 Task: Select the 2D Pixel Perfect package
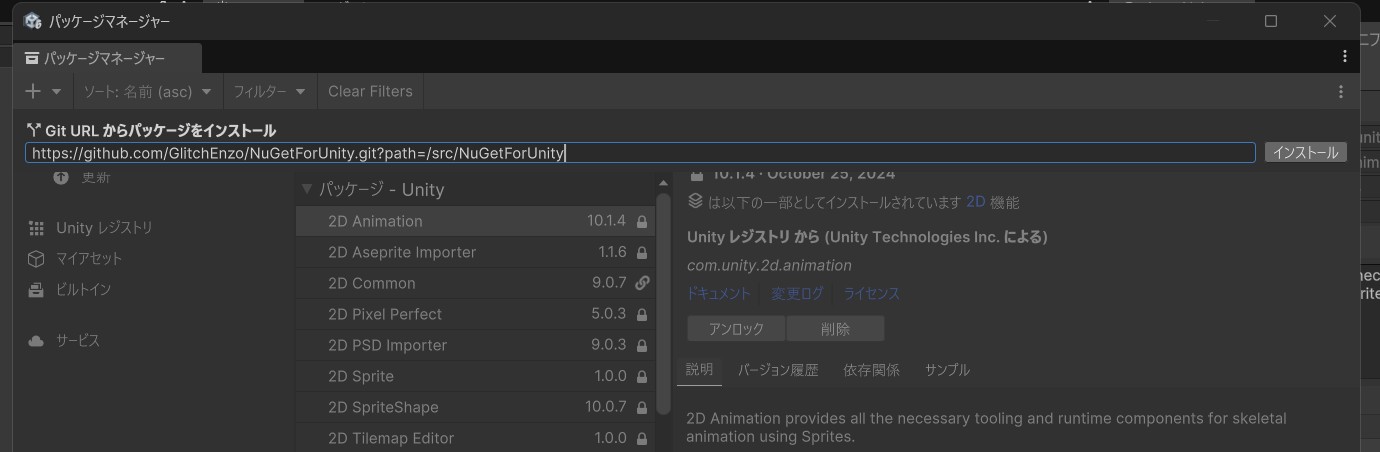pyautogui.click(x=475, y=314)
